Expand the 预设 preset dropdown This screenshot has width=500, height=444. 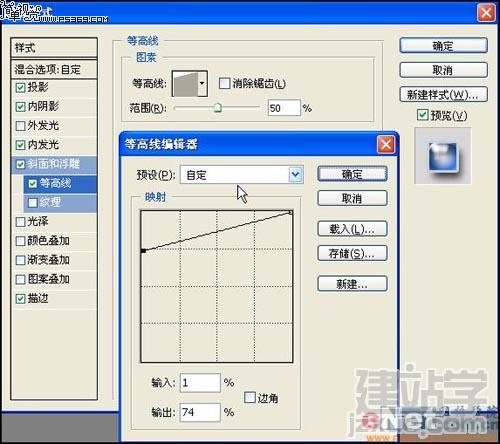click(296, 174)
